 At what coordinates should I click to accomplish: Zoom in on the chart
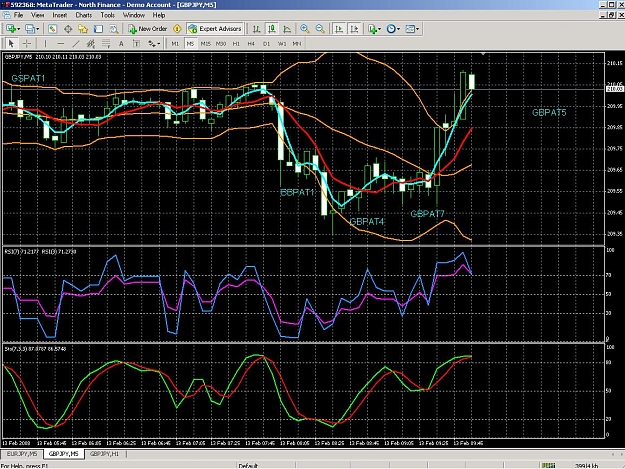(x=305, y=29)
